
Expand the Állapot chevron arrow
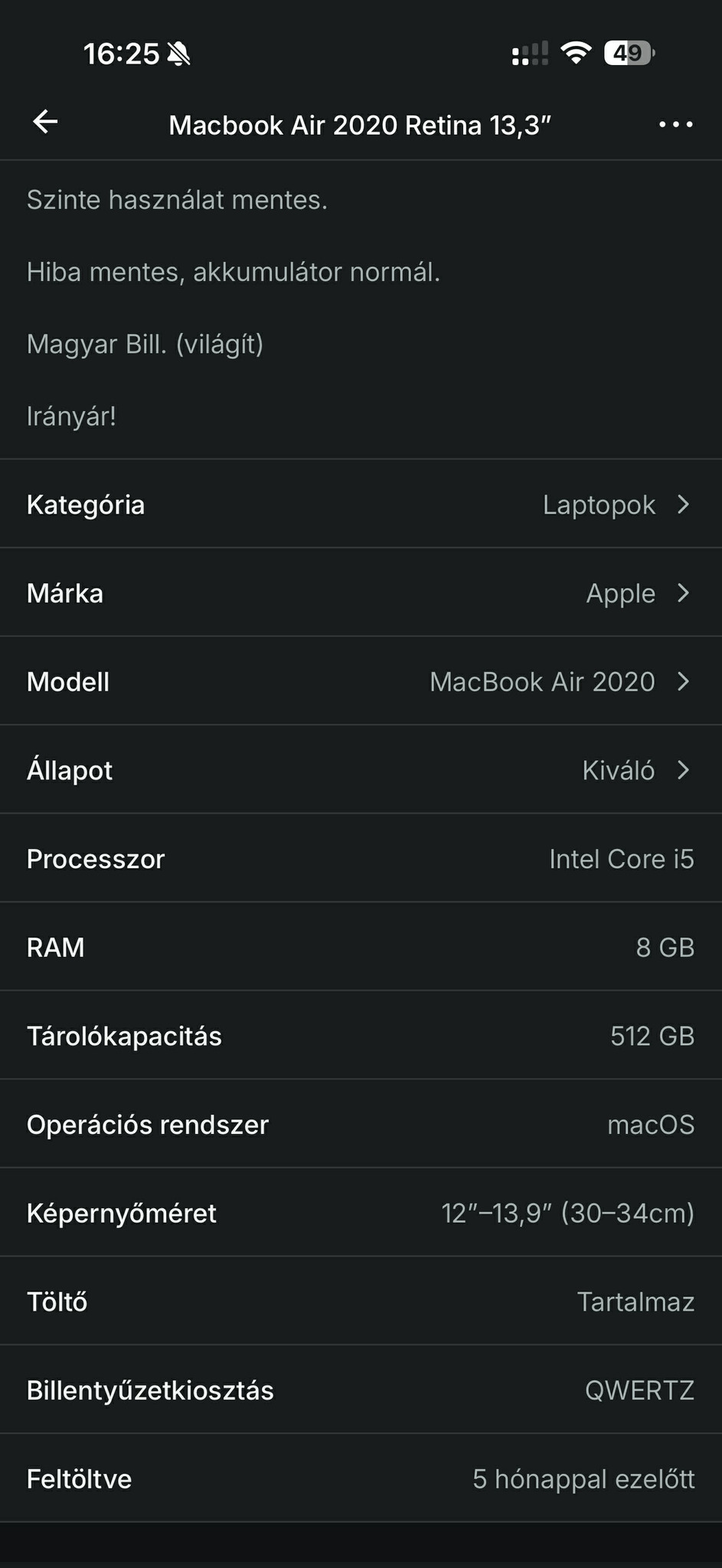tap(684, 770)
